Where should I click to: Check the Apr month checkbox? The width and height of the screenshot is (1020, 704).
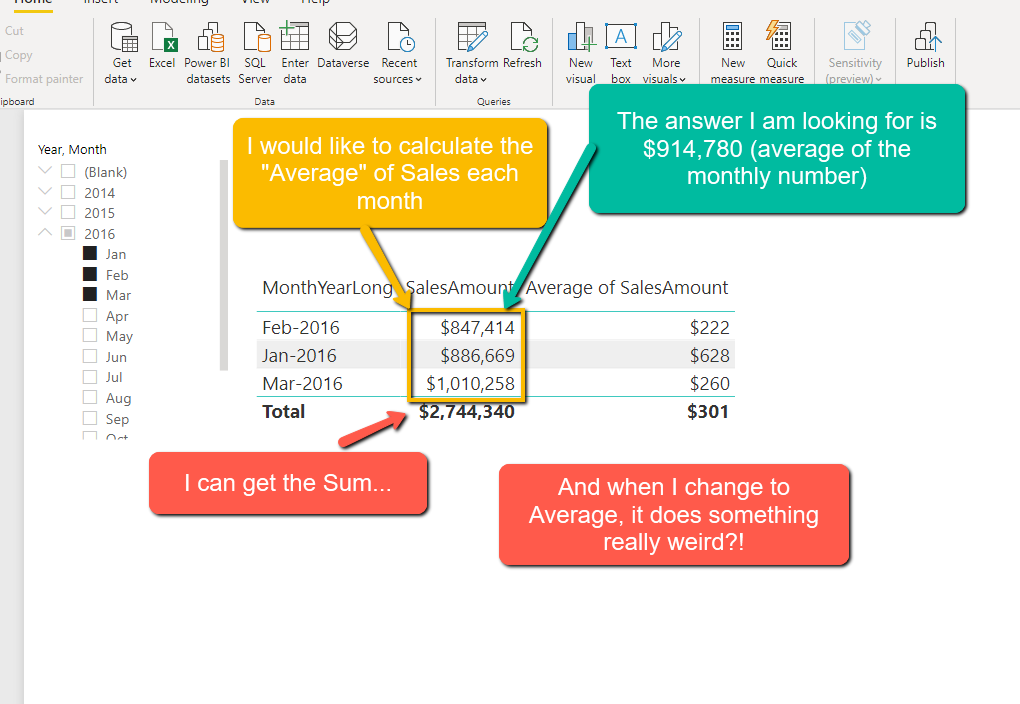[x=87, y=315]
